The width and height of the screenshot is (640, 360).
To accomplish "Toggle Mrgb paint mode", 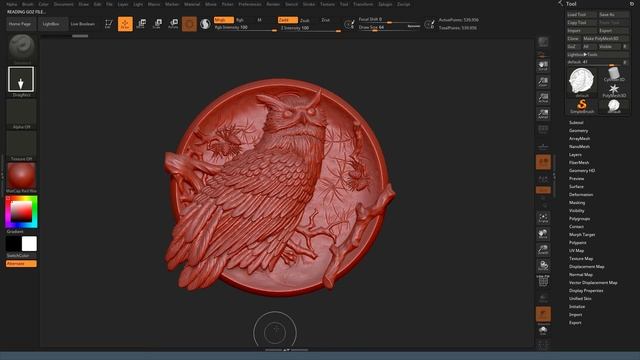I will tap(223, 20).
